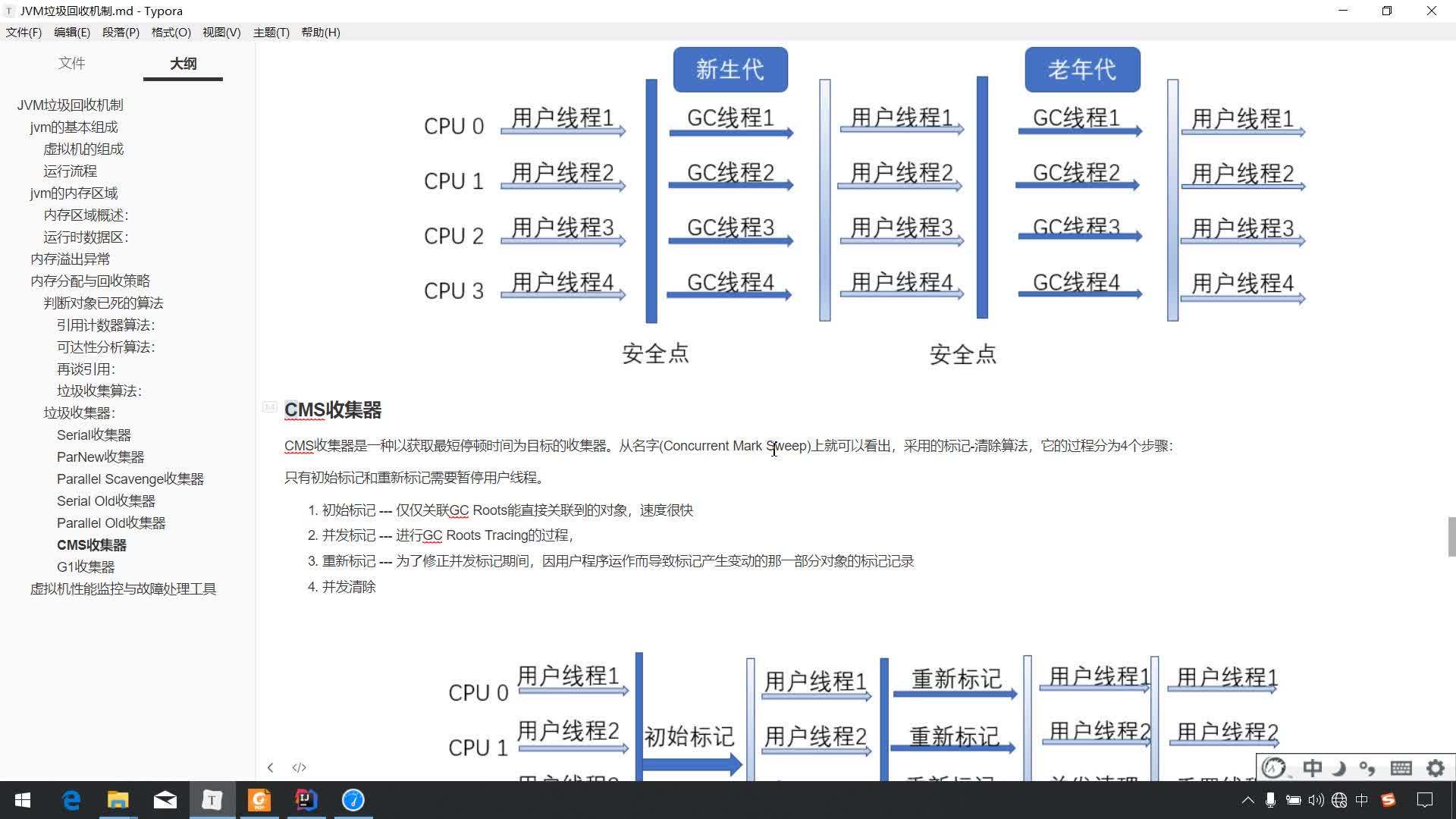Open Parallel Scavenge收集器 from the outline
1456x819 pixels.
tap(130, 479)
